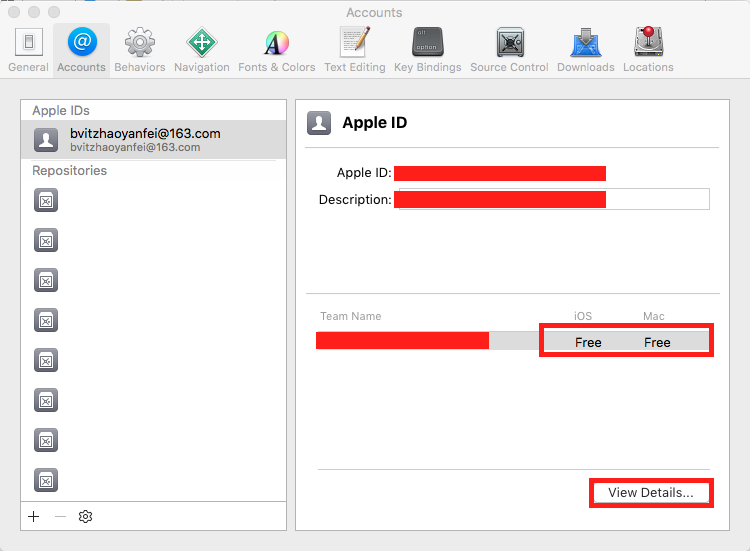750x551 pixels.
Task: Click the "Apple ID:" field label
Action: [364, 173]
